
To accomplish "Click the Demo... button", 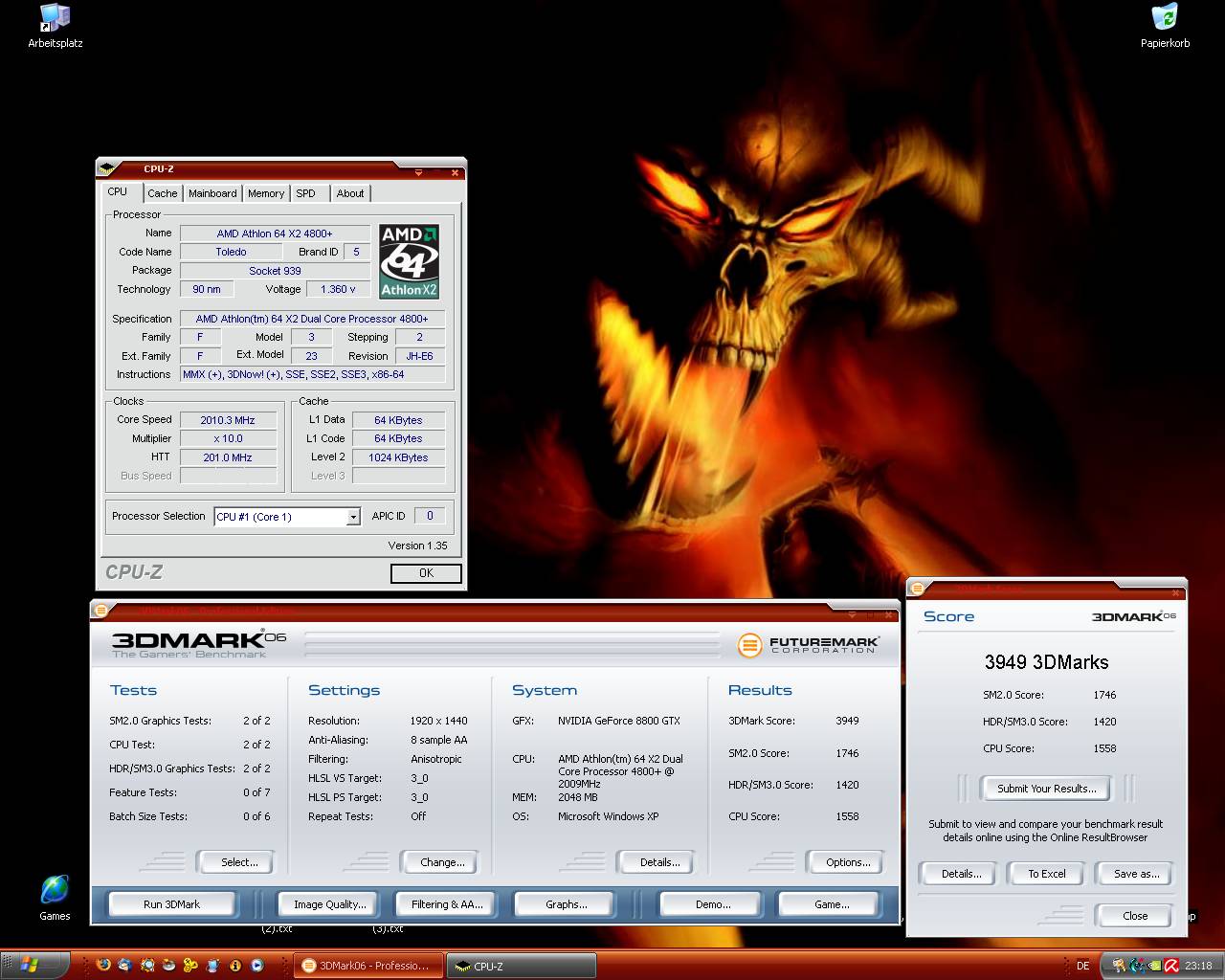I will click(x=712, y=904).
